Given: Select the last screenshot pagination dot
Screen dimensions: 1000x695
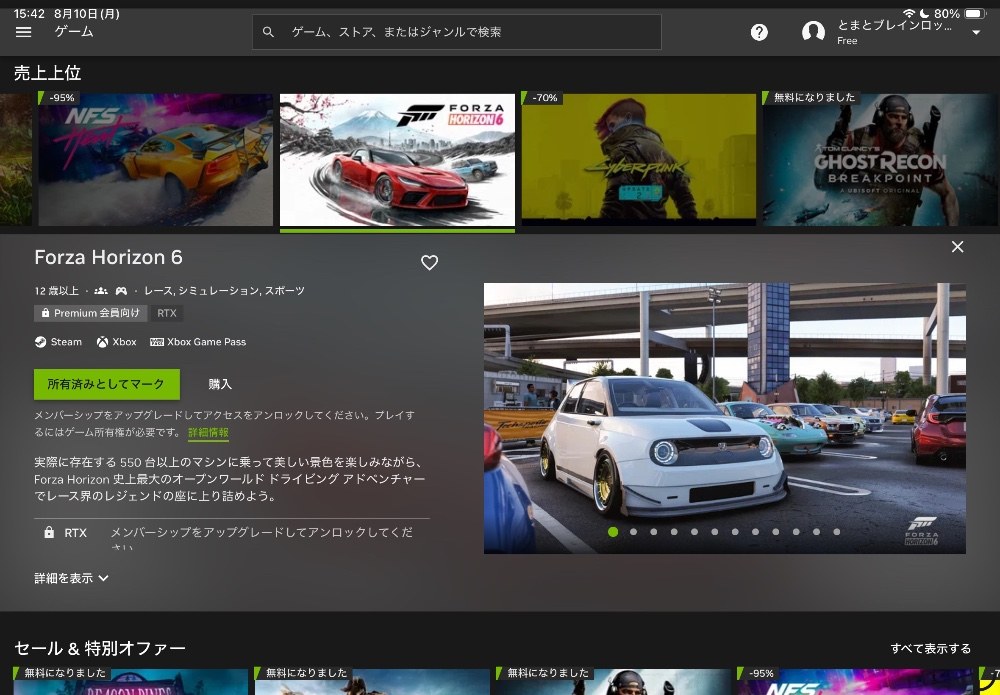Looking at the screenshot, I should coord(837,532).
